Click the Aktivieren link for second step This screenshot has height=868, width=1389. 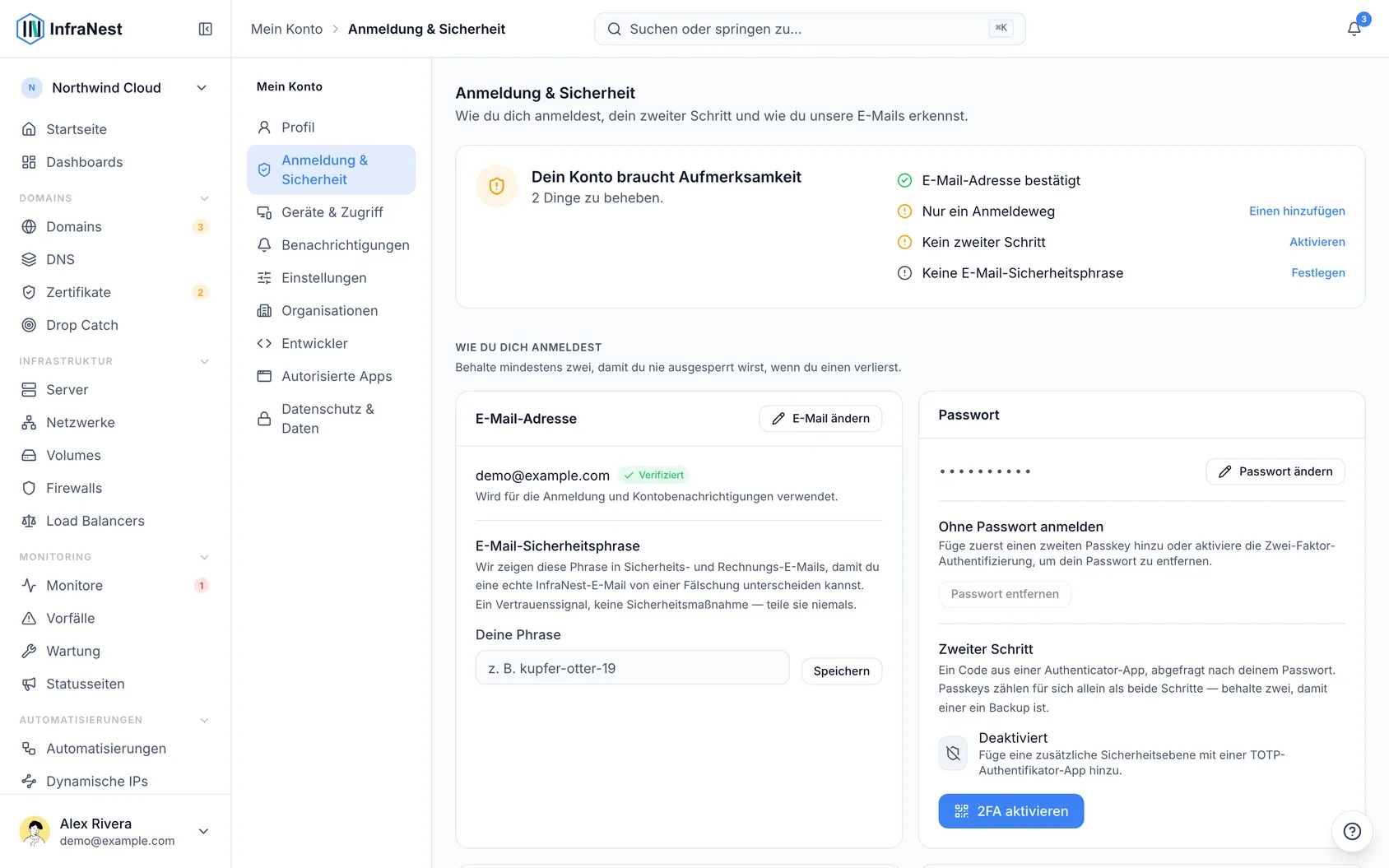(1317, 242)
